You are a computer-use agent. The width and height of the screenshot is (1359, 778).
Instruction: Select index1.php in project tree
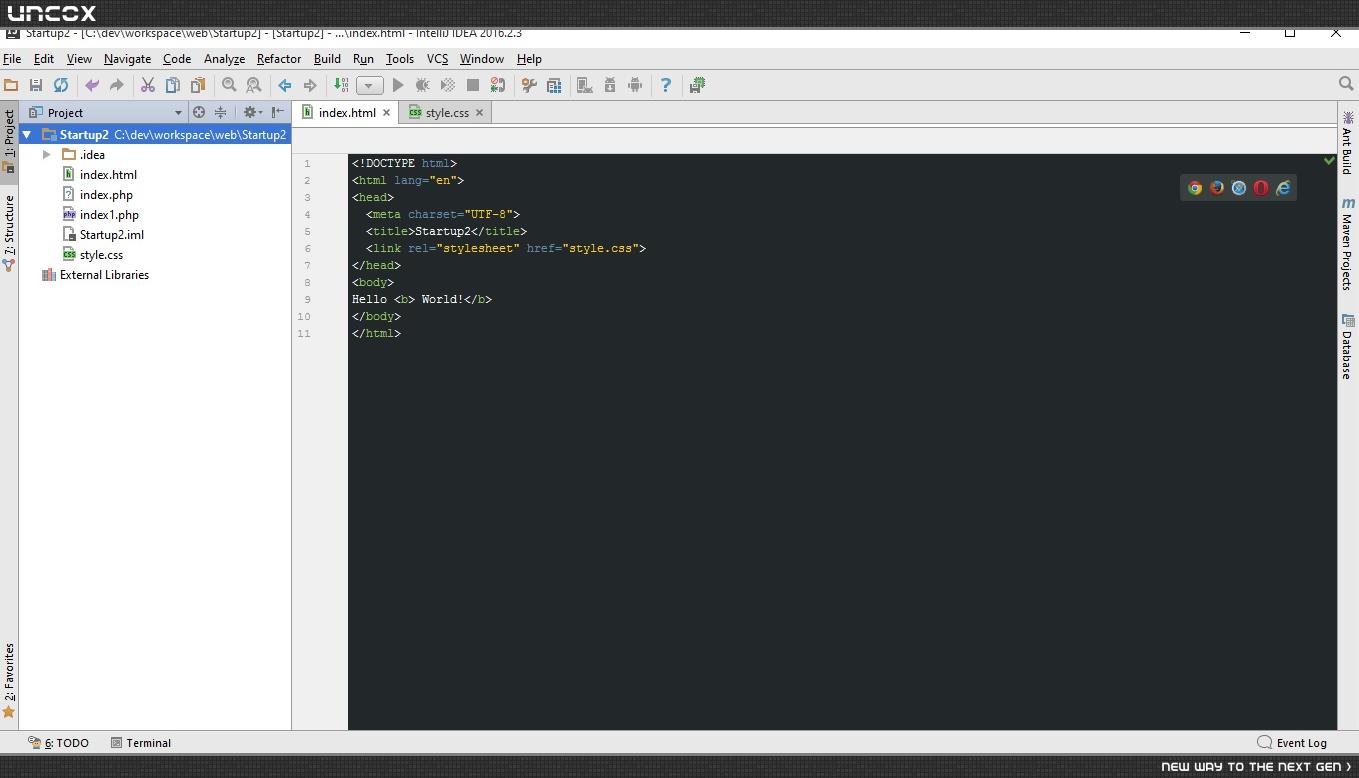pos(109,215)
